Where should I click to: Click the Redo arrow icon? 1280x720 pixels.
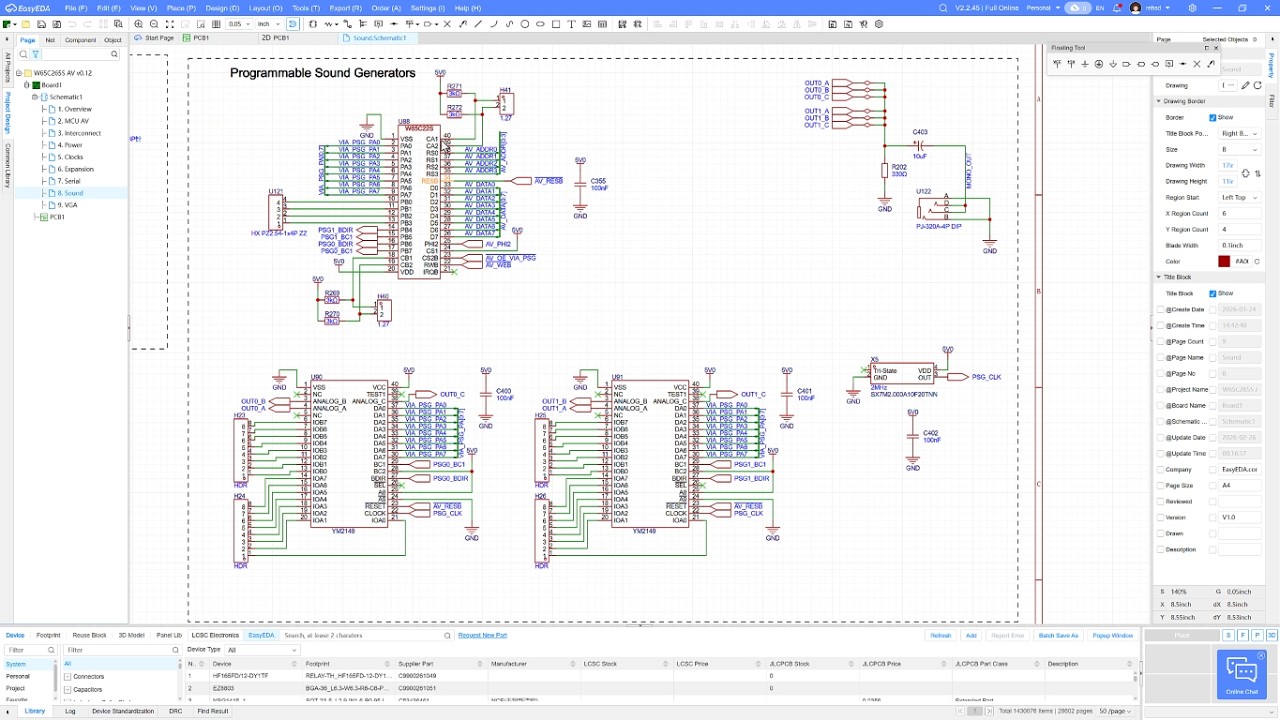87,24
